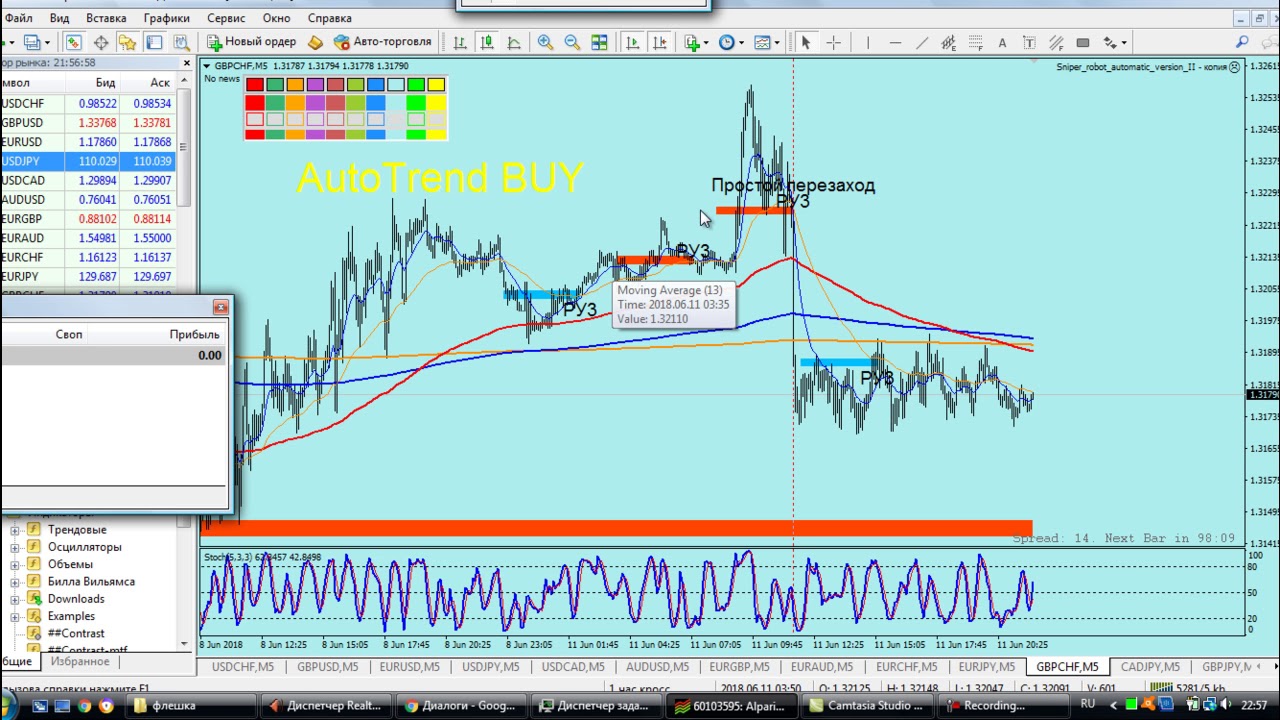Tile chart windows with the grid icon
This screenshot has height=720, width=1280.
point(599,42)
